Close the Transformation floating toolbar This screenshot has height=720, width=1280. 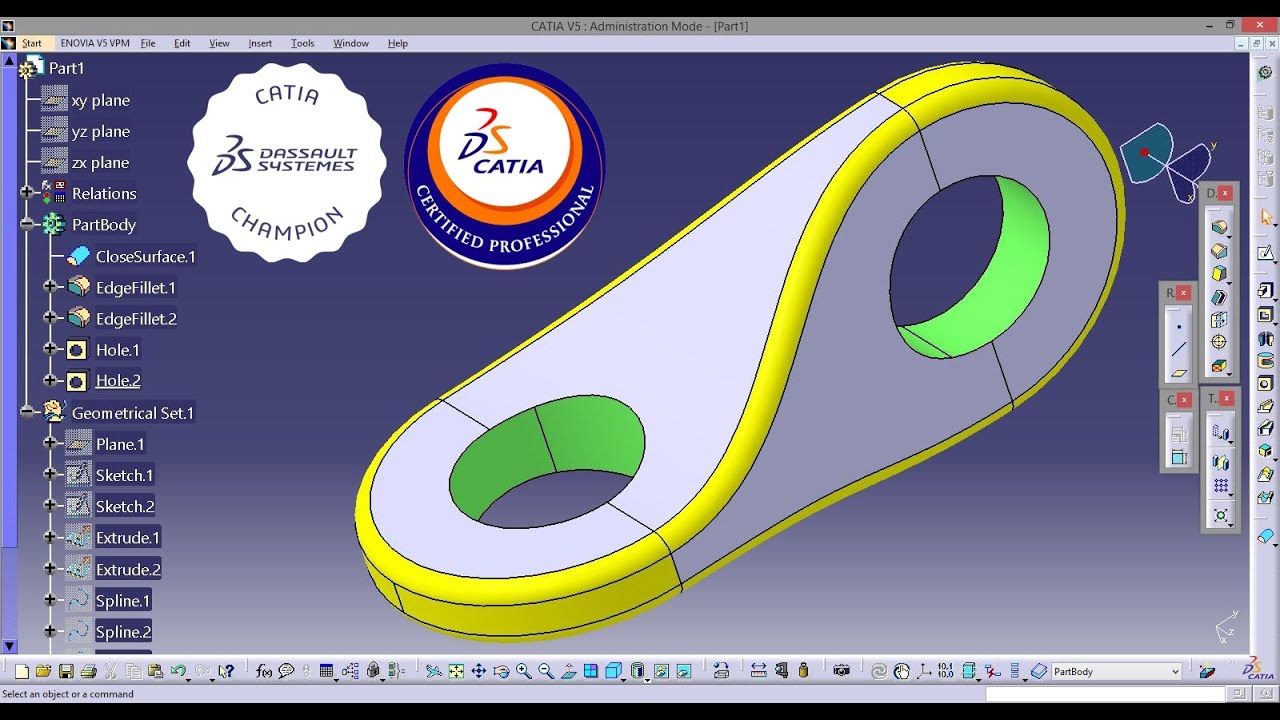tap(1226, 398)
